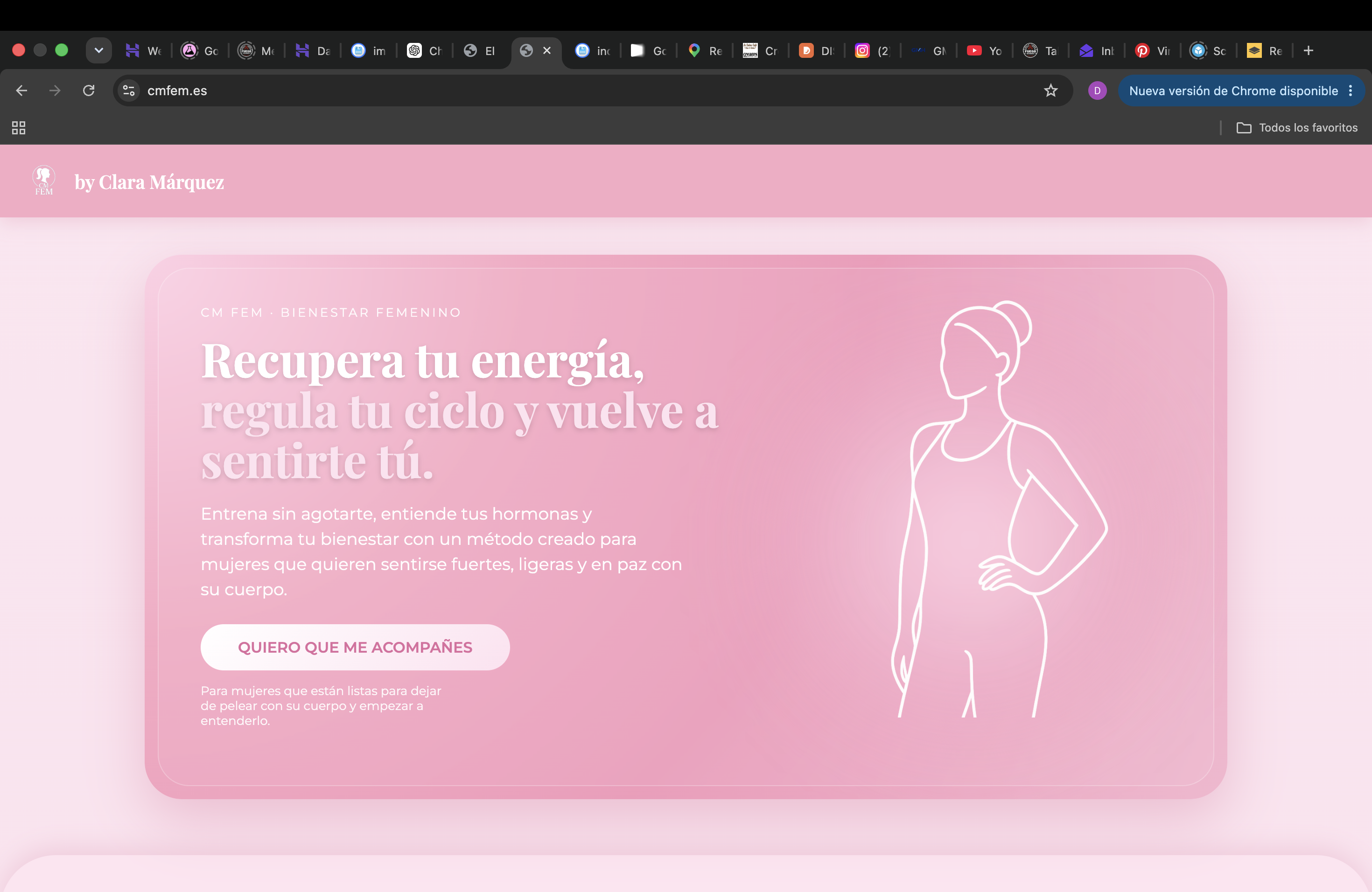The image size is (1372, 892).
Task: Click 'CM FEM · BIENESTAR FEMENINO' text
Action: (331, 312)
